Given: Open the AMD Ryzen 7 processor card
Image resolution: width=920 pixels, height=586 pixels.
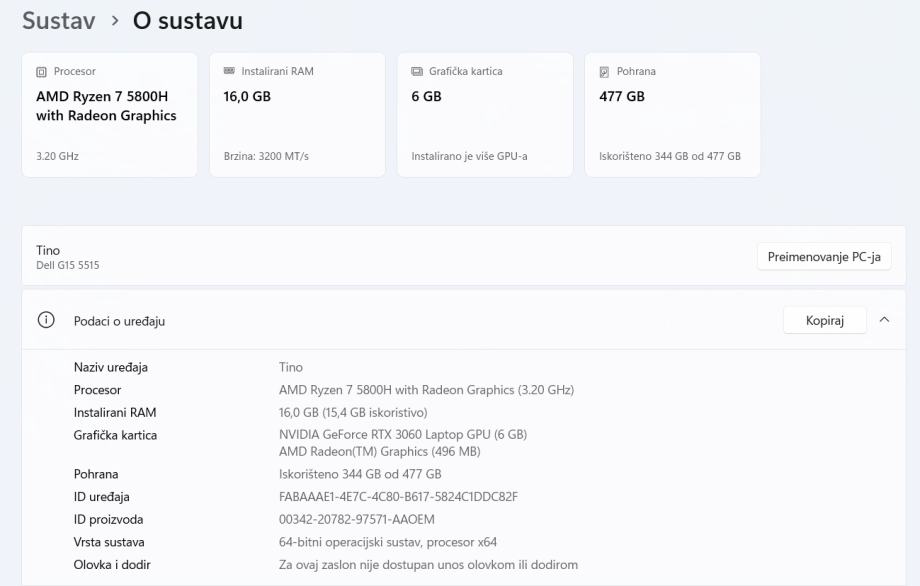Looking at the screenshot, I should (x=109, y=115).
